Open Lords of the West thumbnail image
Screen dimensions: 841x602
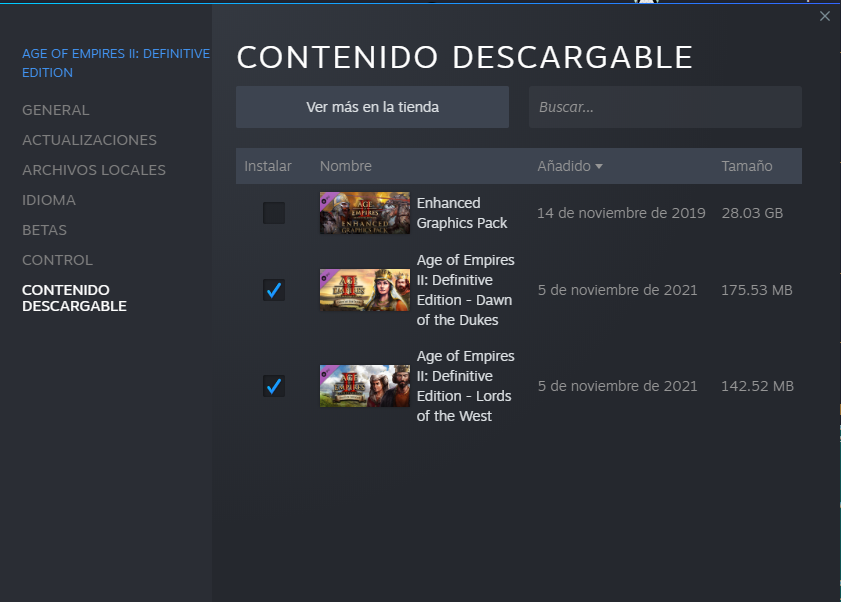coord(365,386)
